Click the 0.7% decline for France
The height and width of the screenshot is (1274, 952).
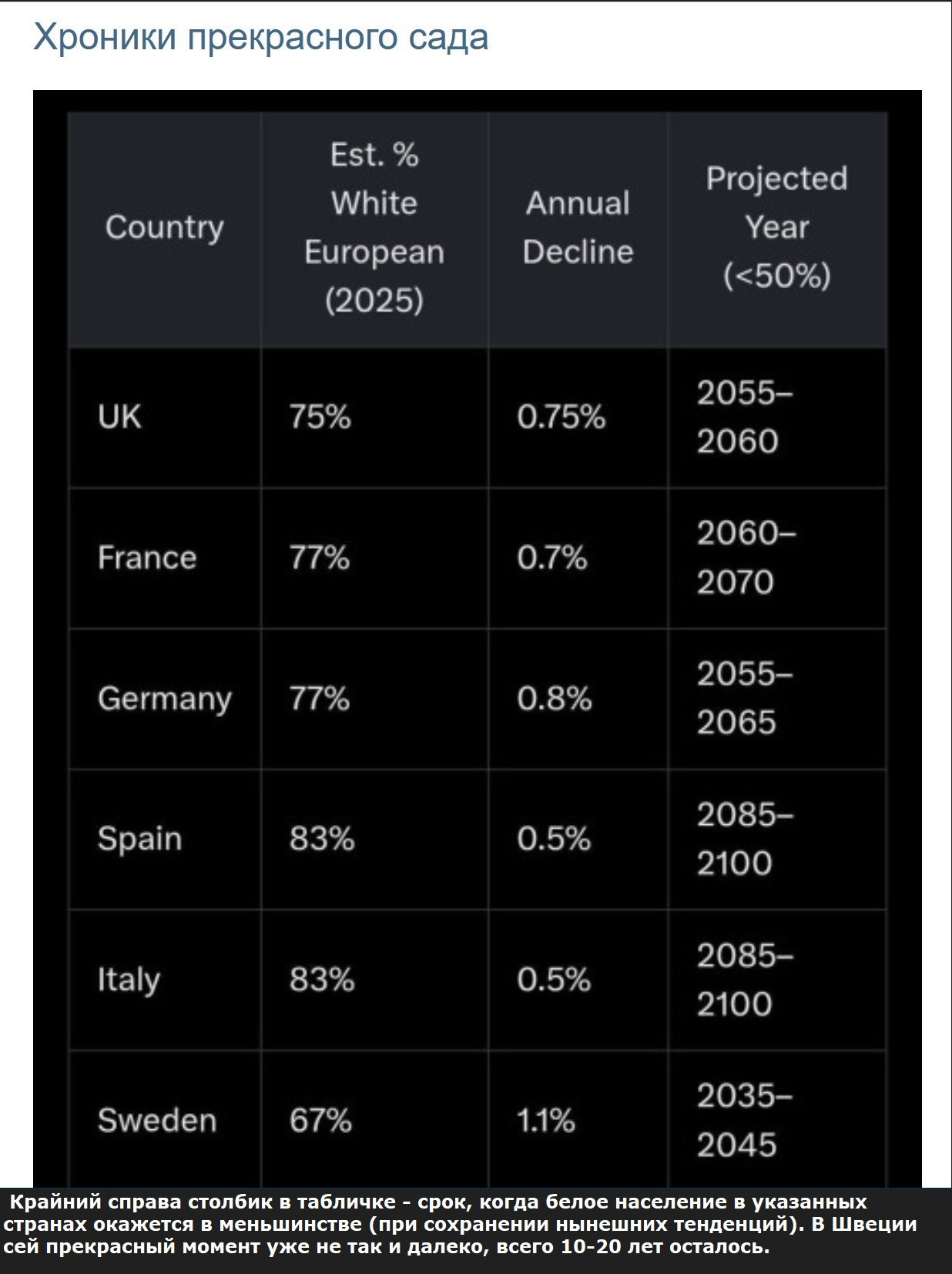[551, 558]
